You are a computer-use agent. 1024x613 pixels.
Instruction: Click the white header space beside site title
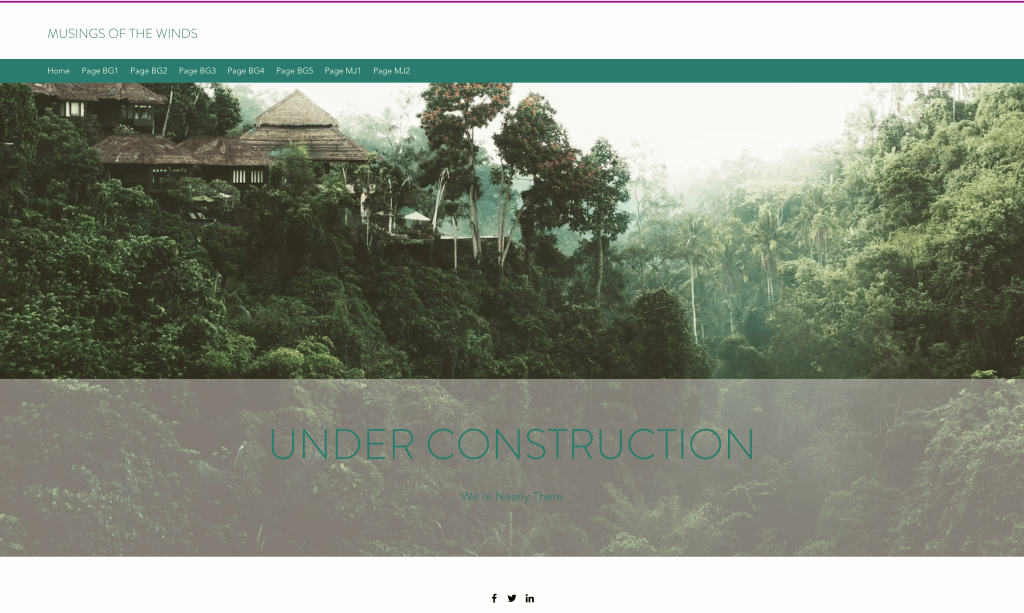[x=600, y=34]
